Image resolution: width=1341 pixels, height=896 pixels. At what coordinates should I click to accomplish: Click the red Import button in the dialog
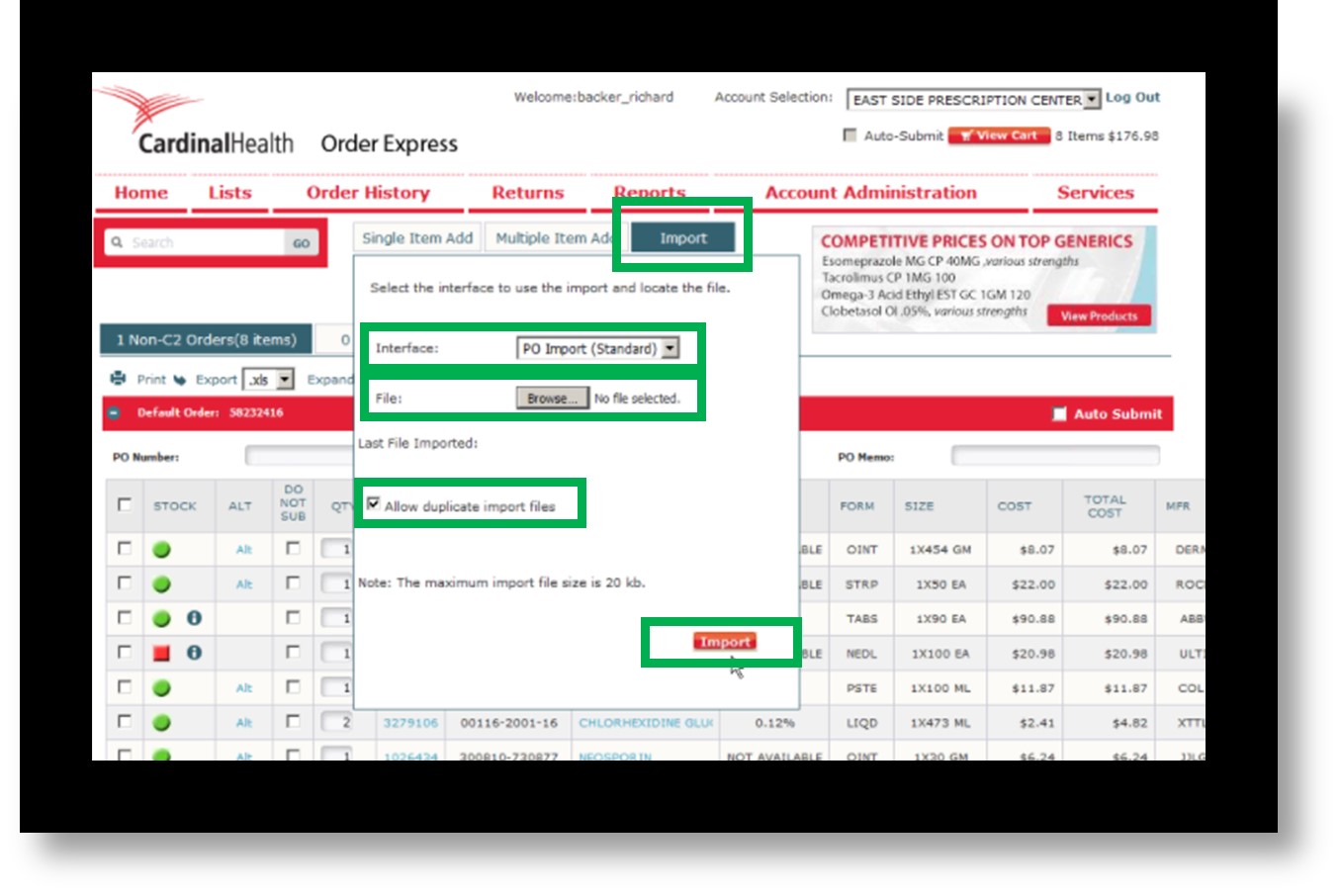[725, 642]
